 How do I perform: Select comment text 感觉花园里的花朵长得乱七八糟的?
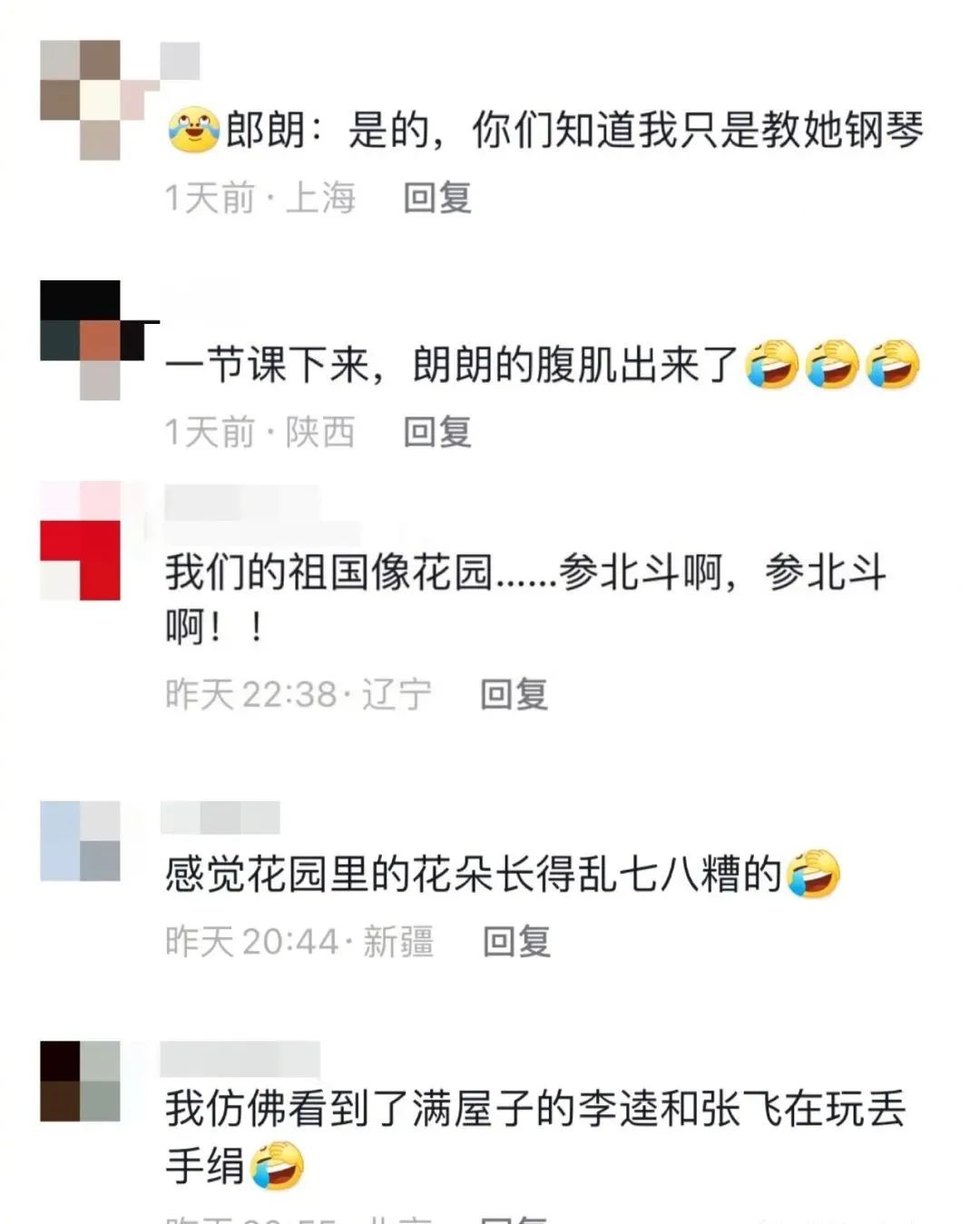tap(474, 875)
